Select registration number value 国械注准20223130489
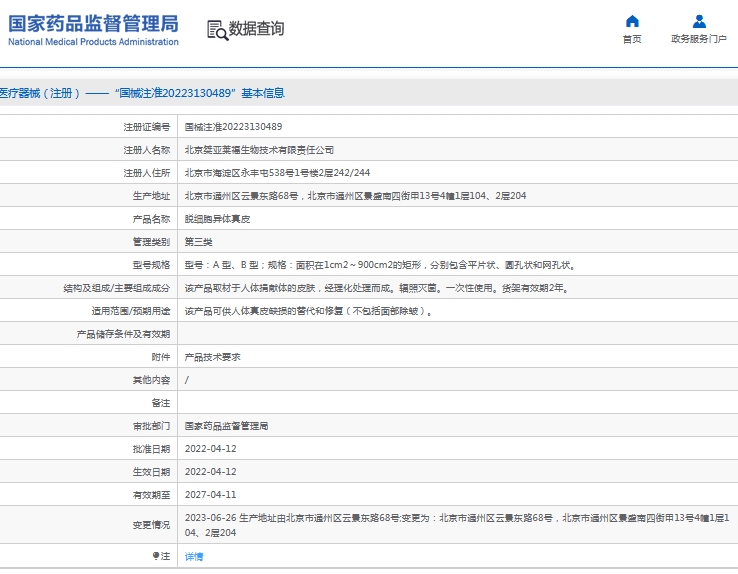 (x=233, y=127)
